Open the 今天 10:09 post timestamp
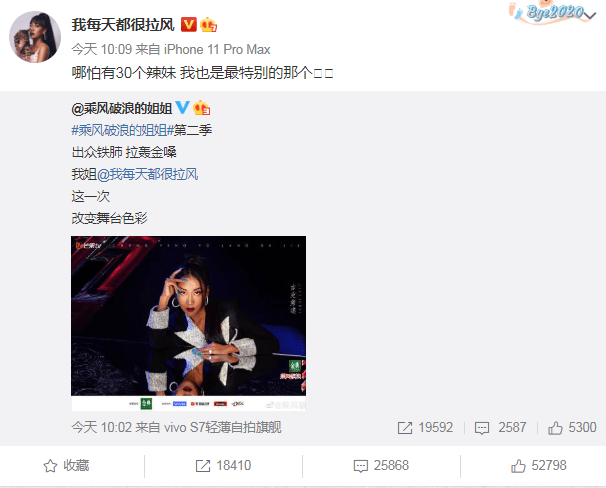606x488 pixels. pos(102,49)
